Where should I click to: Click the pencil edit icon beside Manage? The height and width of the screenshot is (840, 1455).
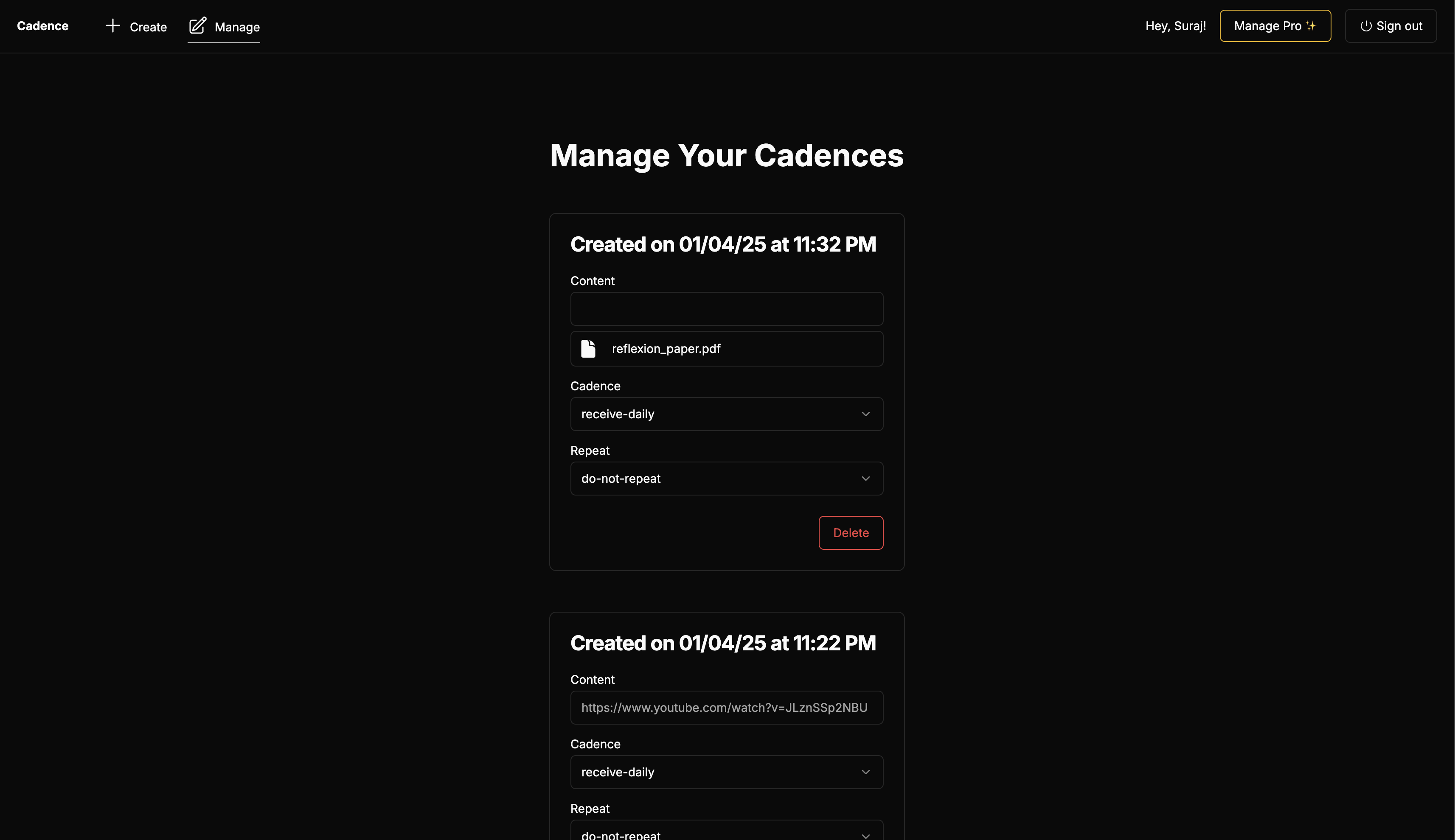point(197,25)
